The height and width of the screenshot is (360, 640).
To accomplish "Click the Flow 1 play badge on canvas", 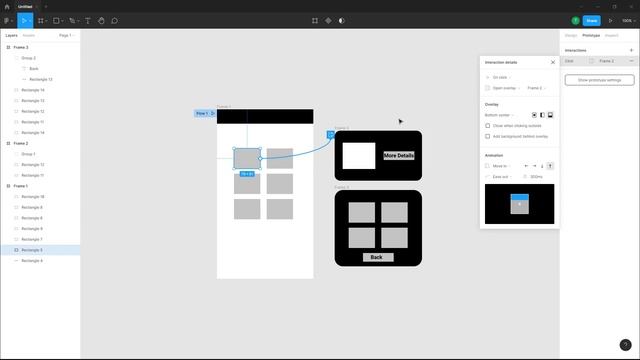I will coord(205,113).
